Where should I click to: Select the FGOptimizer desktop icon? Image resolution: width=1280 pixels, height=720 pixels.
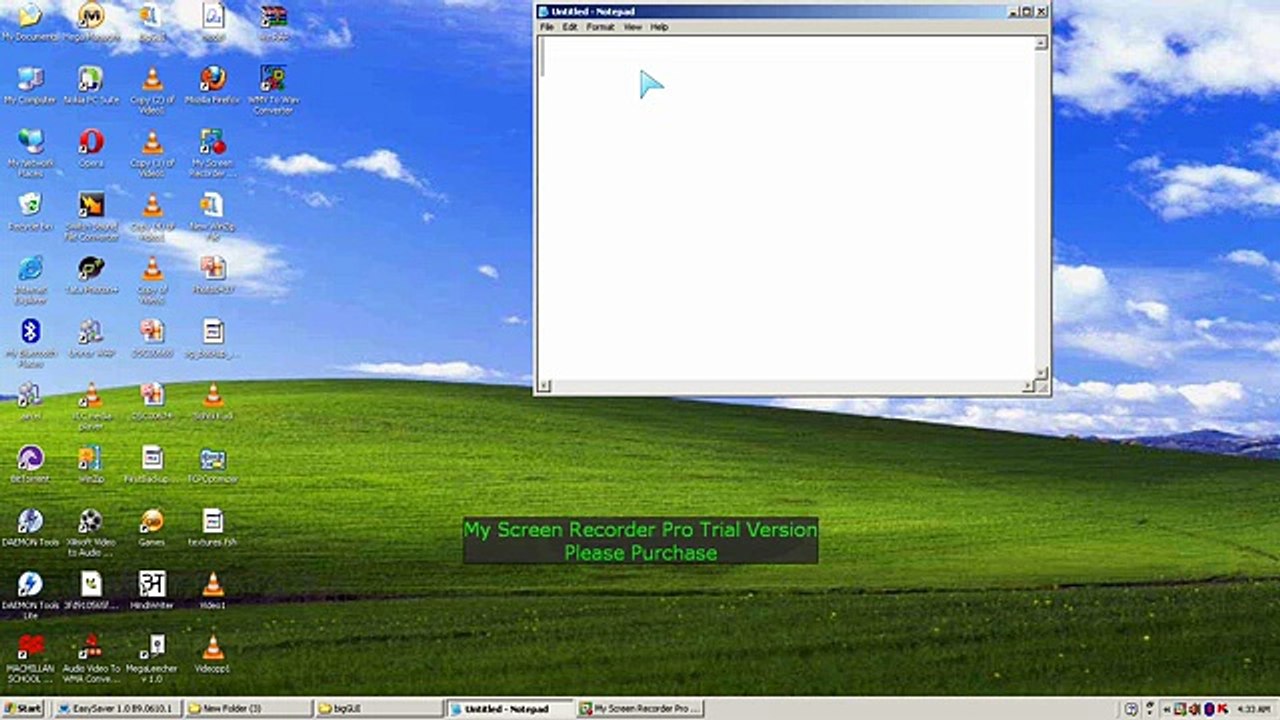click(x=212, y=464)
